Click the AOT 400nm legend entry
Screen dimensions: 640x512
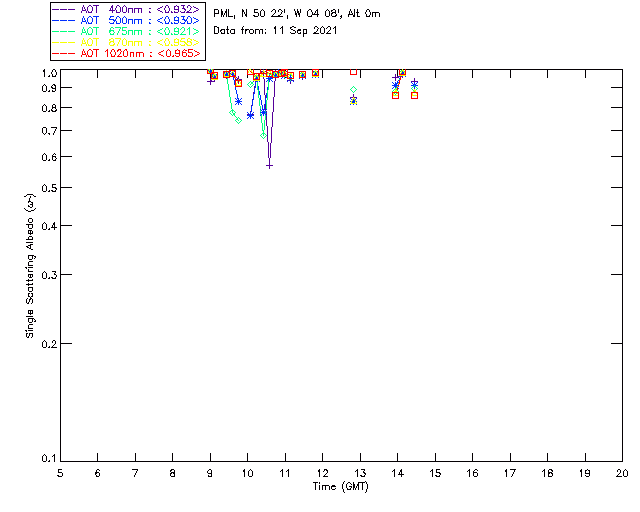pos(127,9)
